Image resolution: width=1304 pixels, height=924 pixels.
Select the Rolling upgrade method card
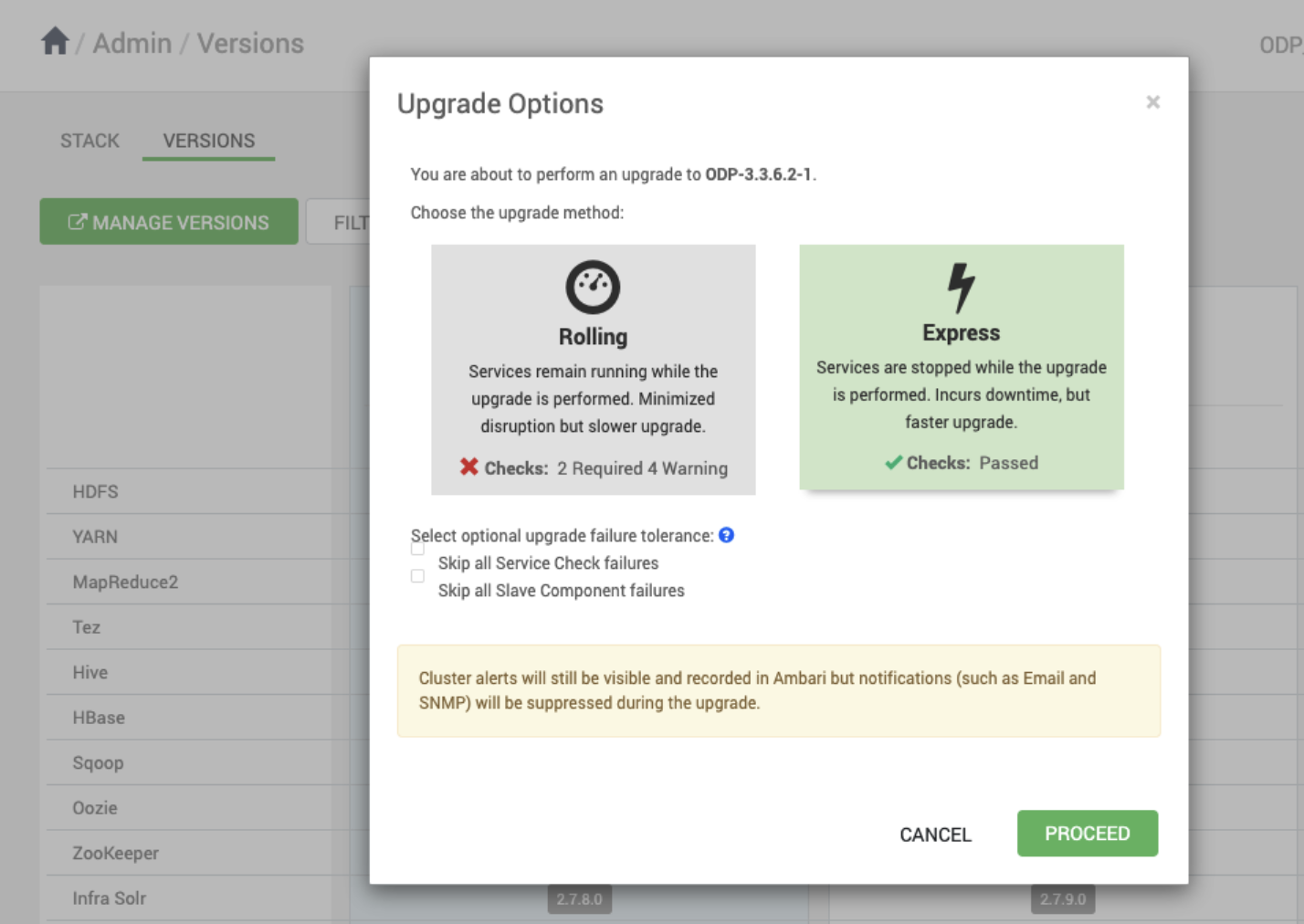click(593, 370)
